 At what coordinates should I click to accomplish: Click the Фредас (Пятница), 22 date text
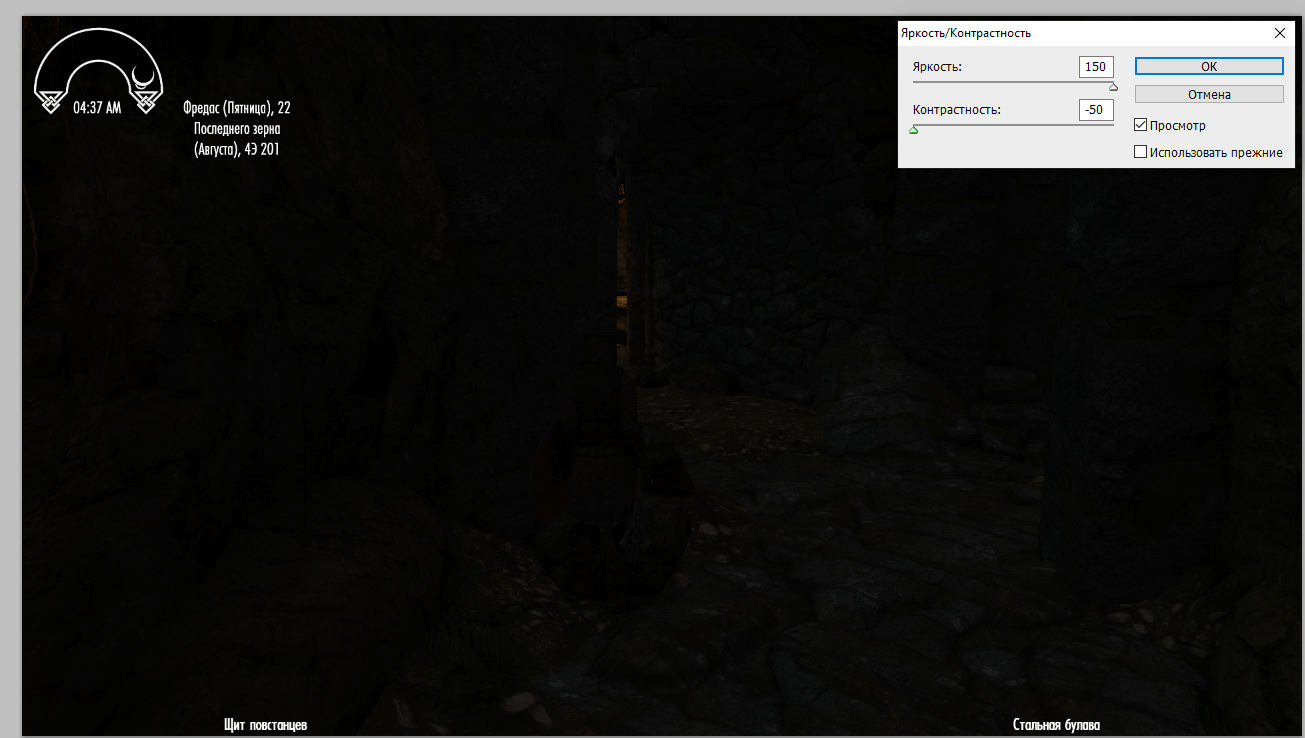[237, 108]
